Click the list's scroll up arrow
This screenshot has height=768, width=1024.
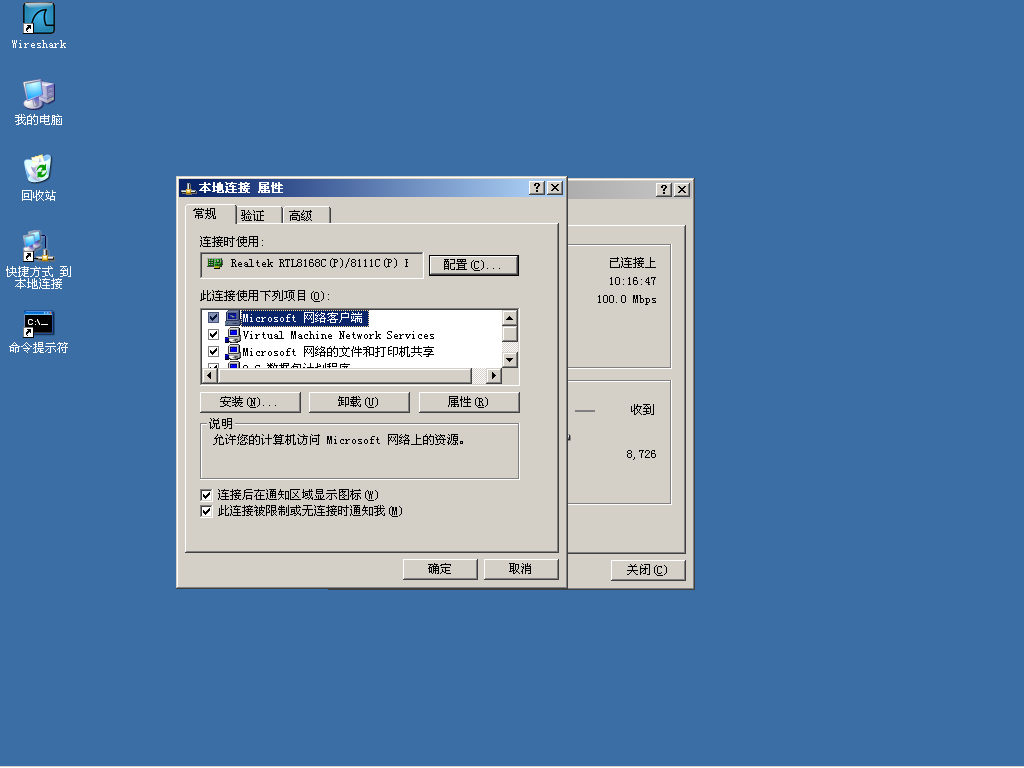[x=510, y=318]
